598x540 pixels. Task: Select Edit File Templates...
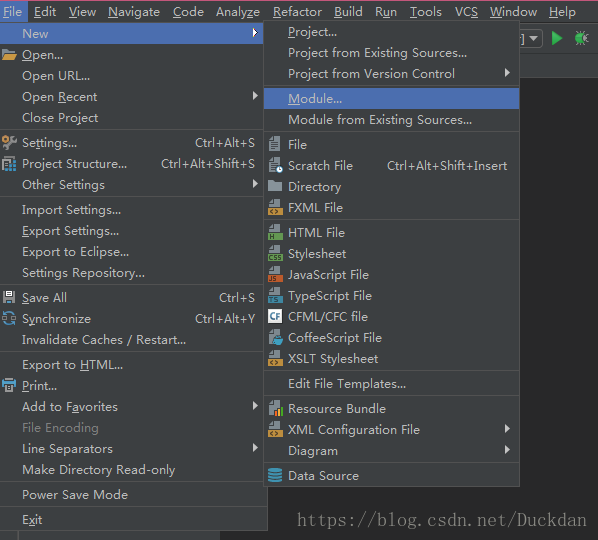coord(391,384)
